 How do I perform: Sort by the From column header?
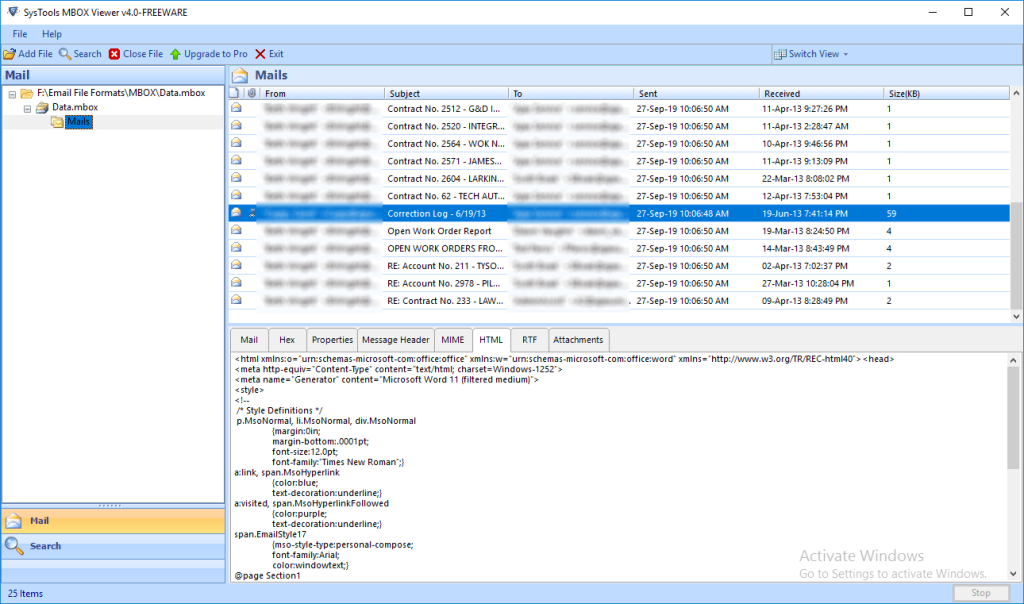tap(322, 93)
